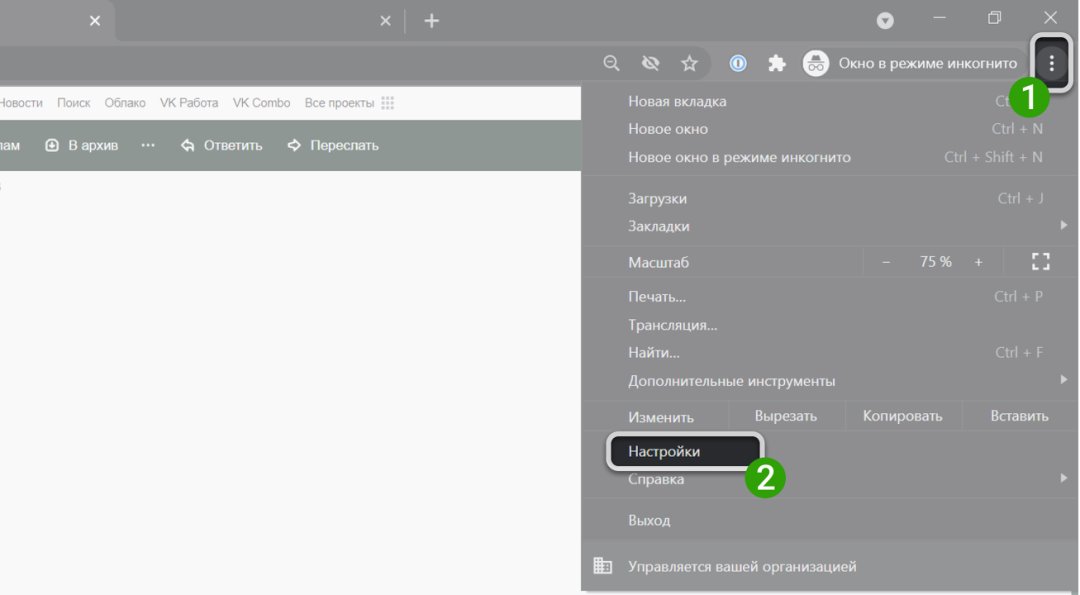Click the incognito window profile badge
The width and height of the screenshot is (1080, 595).
[910, 64]
